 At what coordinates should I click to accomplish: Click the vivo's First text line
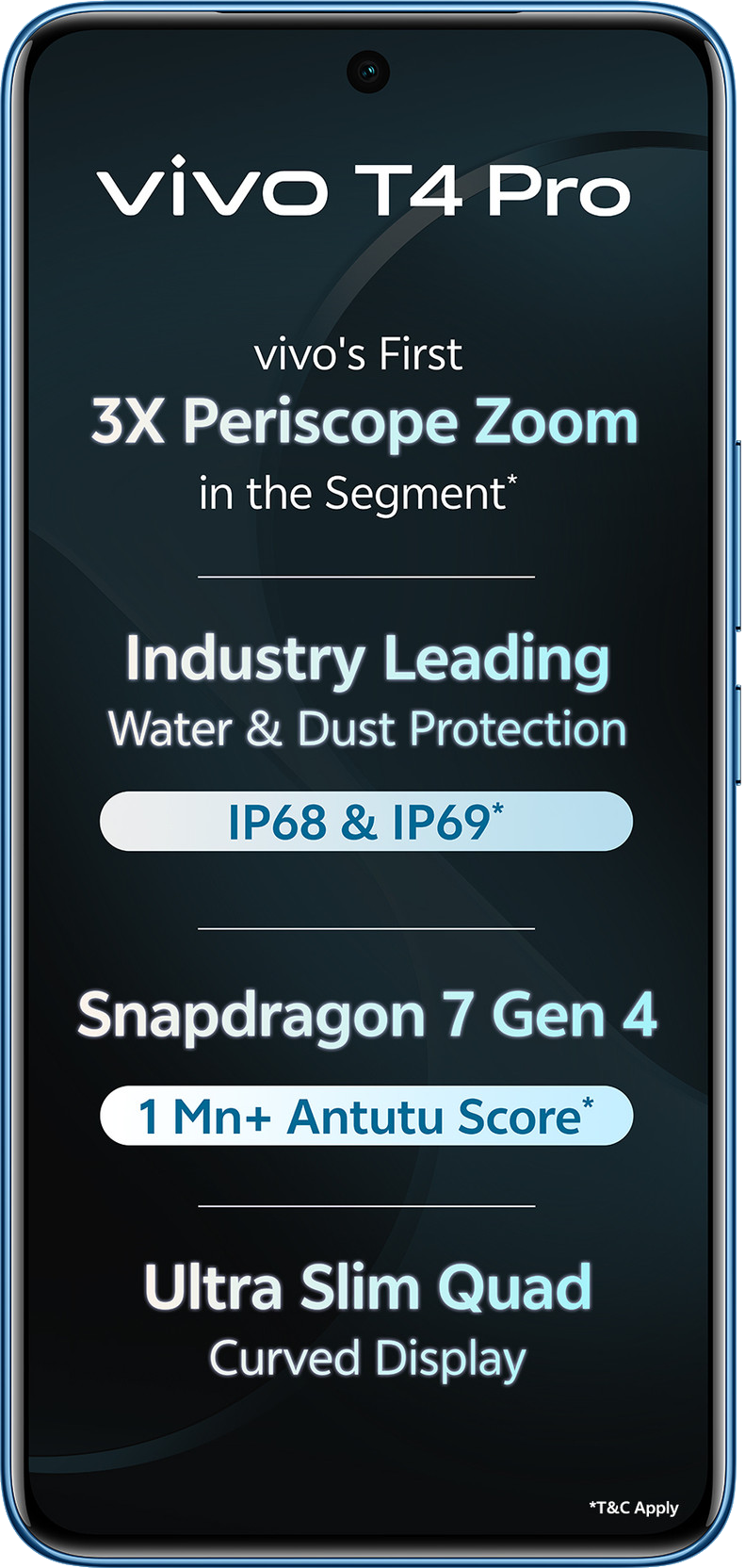[x=358, y=355]
